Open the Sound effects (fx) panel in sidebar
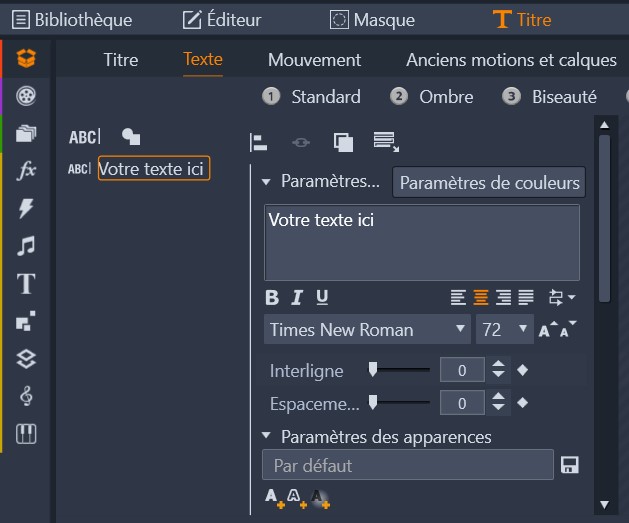Image resolution: width=629 pixels, height=523 pixels. pos(27,170)
